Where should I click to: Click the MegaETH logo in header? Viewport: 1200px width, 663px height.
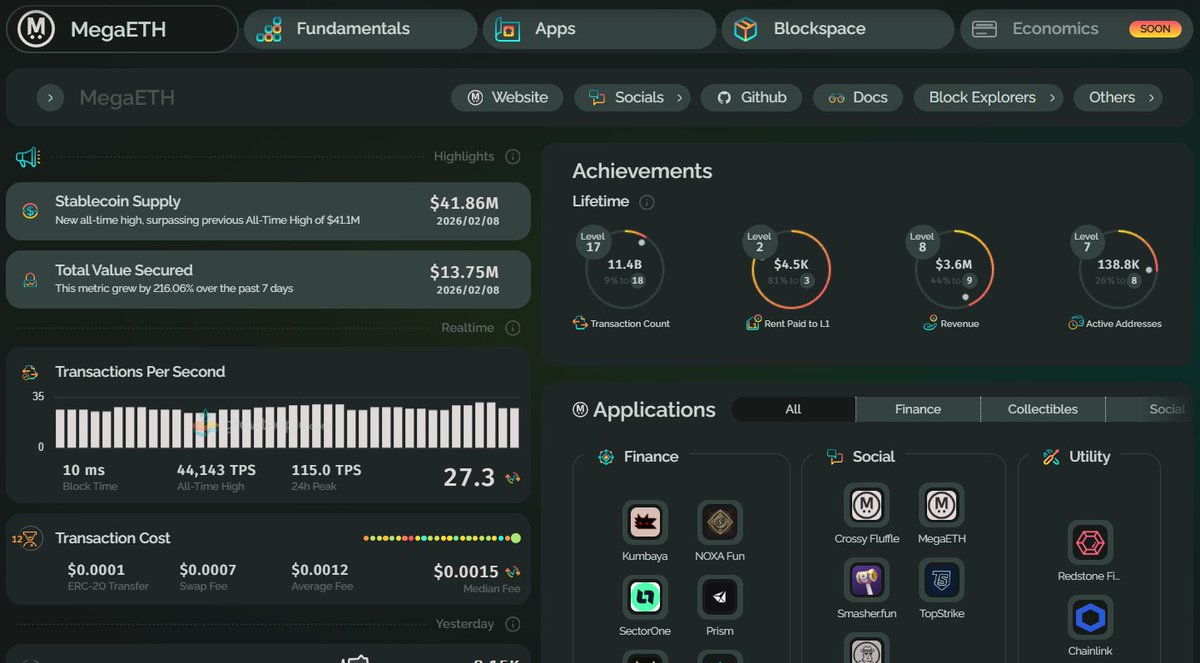tap(38, 29)
